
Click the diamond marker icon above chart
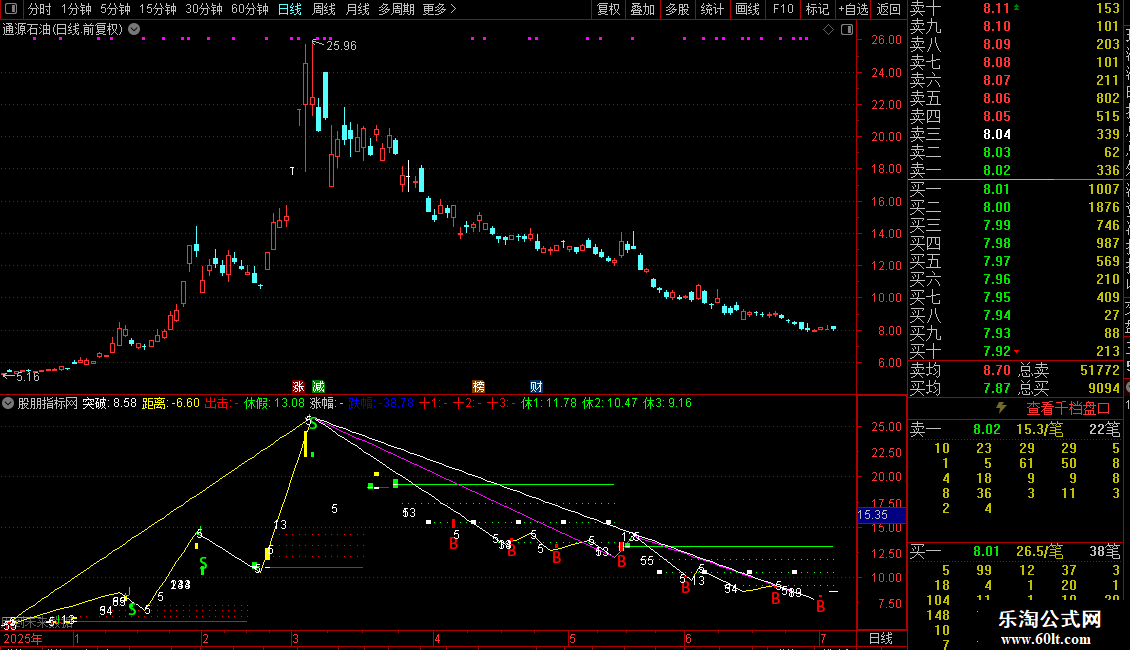[828, 30]
